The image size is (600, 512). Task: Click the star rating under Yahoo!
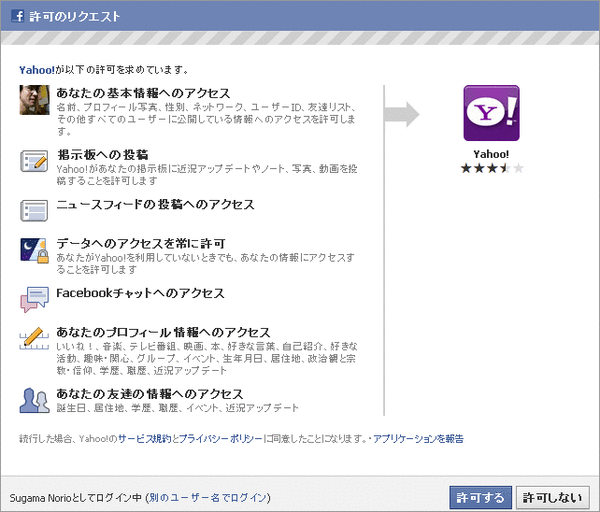click(x=492, y=168)
